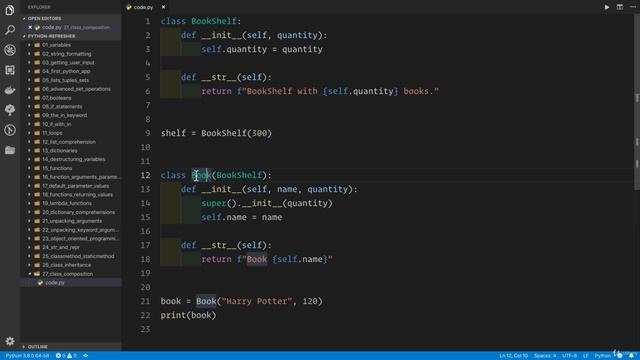This screenshot has height=360, width=640.
Task: Run Python file with play button
Action: coord(607,7)
